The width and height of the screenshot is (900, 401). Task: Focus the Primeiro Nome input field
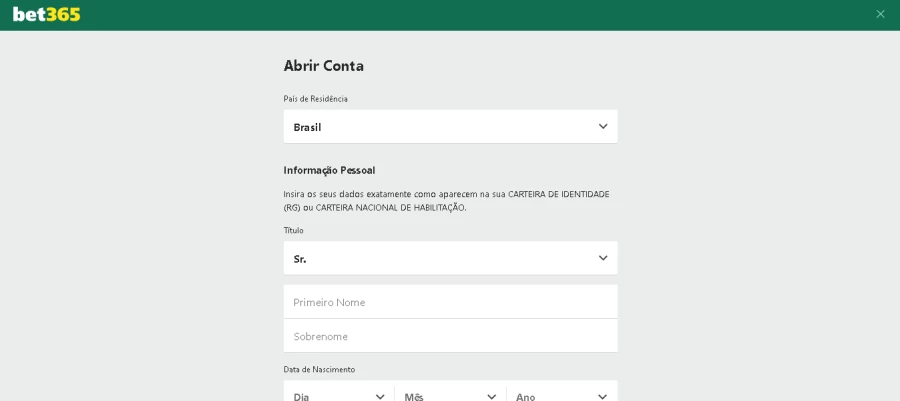pos(450,302)
